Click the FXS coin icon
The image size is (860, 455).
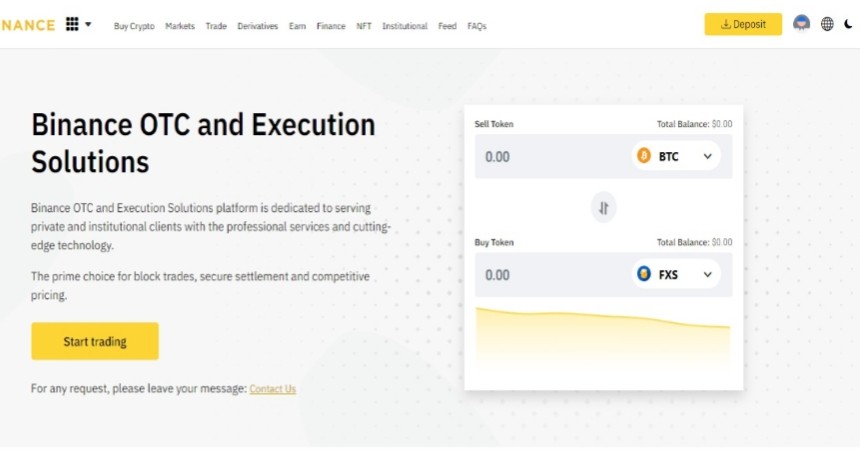[x=643, y=274]
